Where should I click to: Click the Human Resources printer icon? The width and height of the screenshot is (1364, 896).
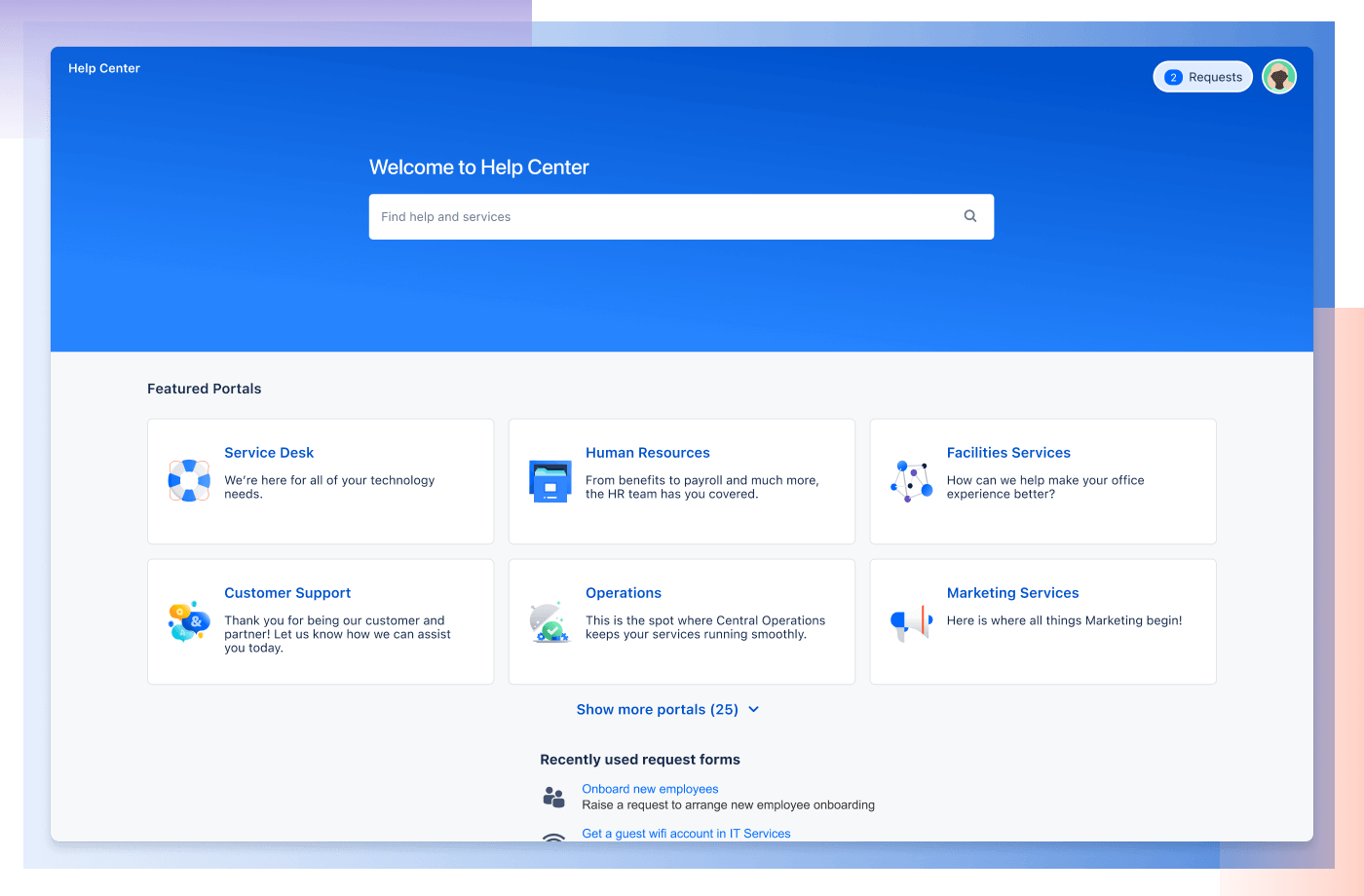click(x=549, y=479)
